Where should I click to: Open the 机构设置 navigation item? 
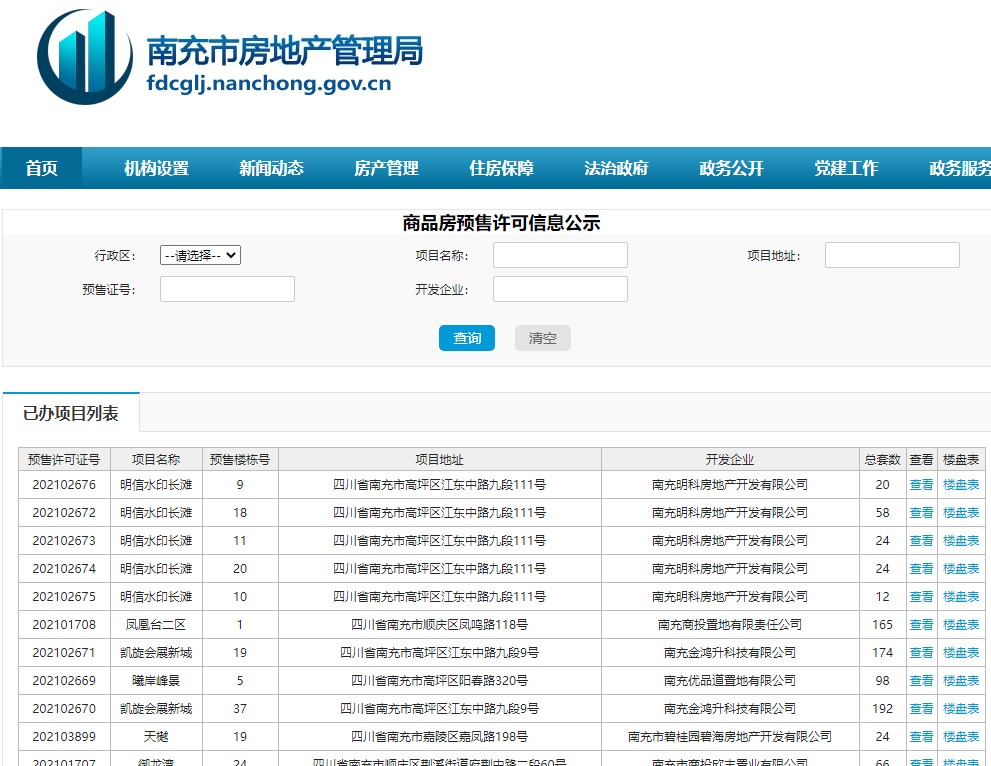tap(156, 168)
